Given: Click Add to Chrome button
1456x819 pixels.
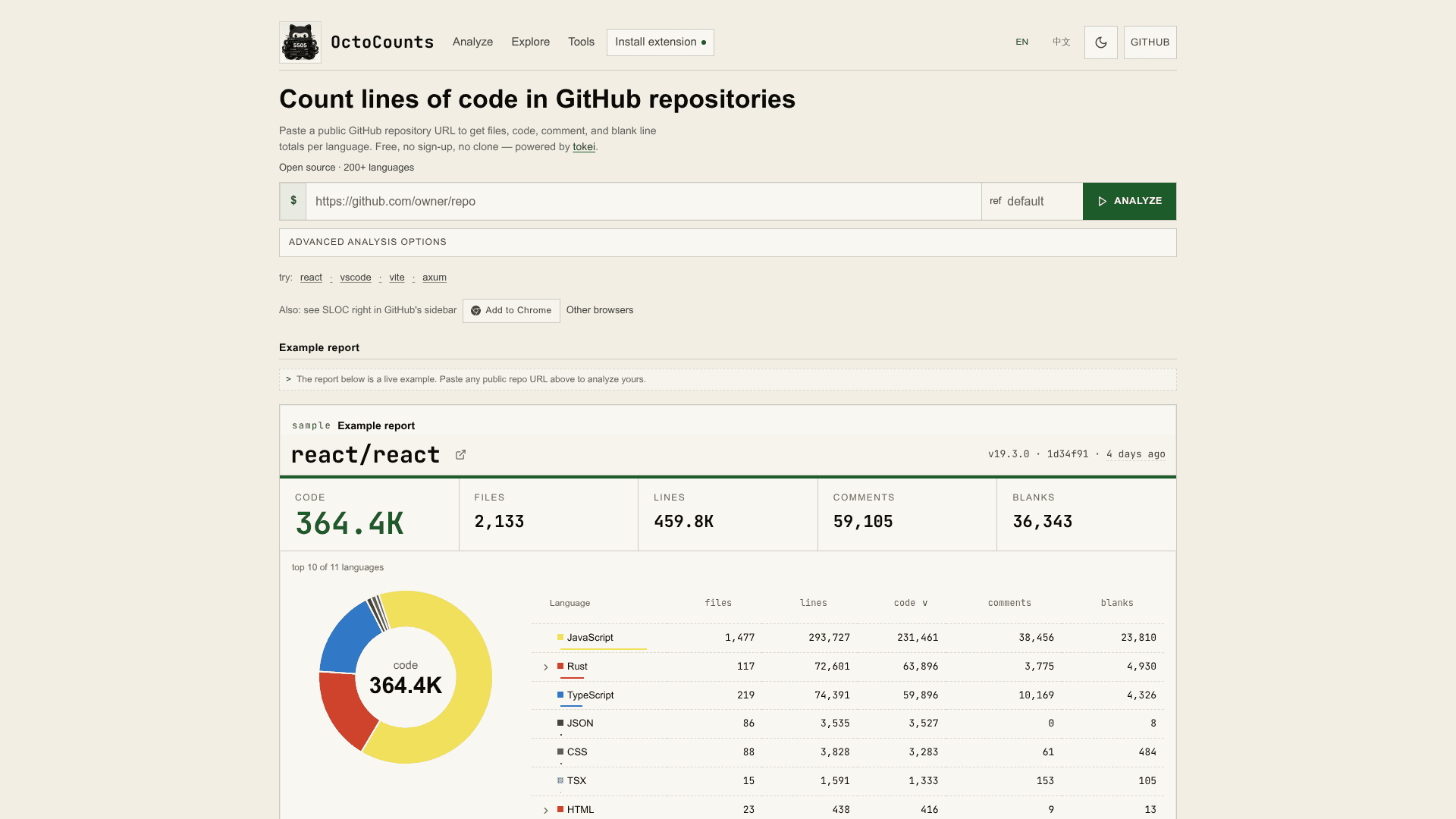Looking at the screenshot, I should pyautogui.click(x=511, y=311).
